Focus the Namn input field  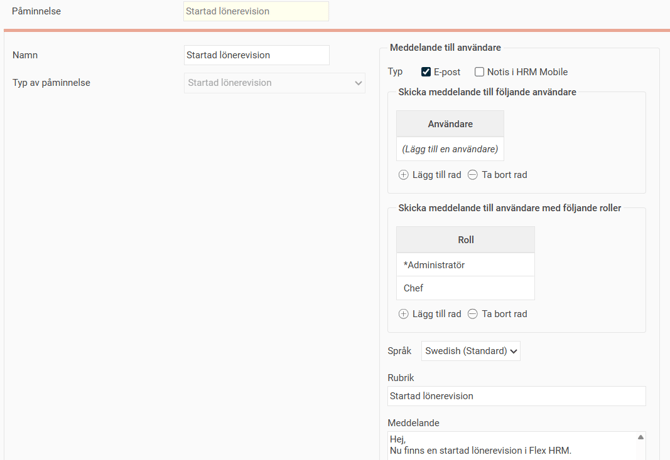coord(257,56)
